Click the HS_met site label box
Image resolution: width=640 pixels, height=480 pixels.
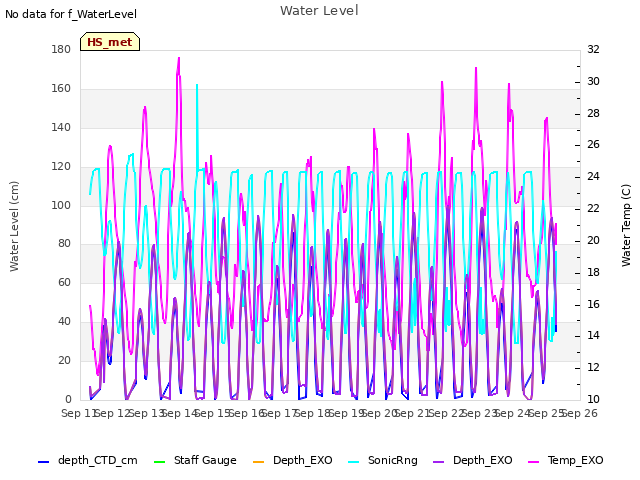click(110, 42)
